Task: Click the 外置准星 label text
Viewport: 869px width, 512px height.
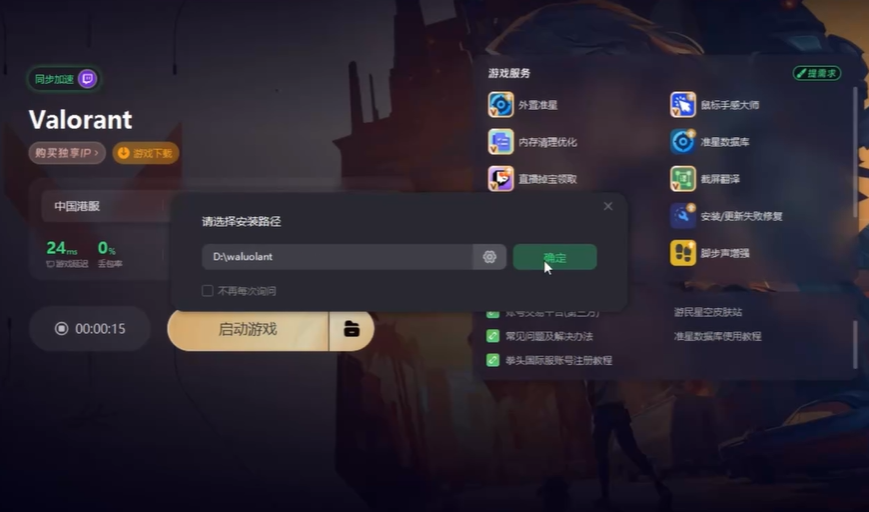Action: [x=538, y=105]
